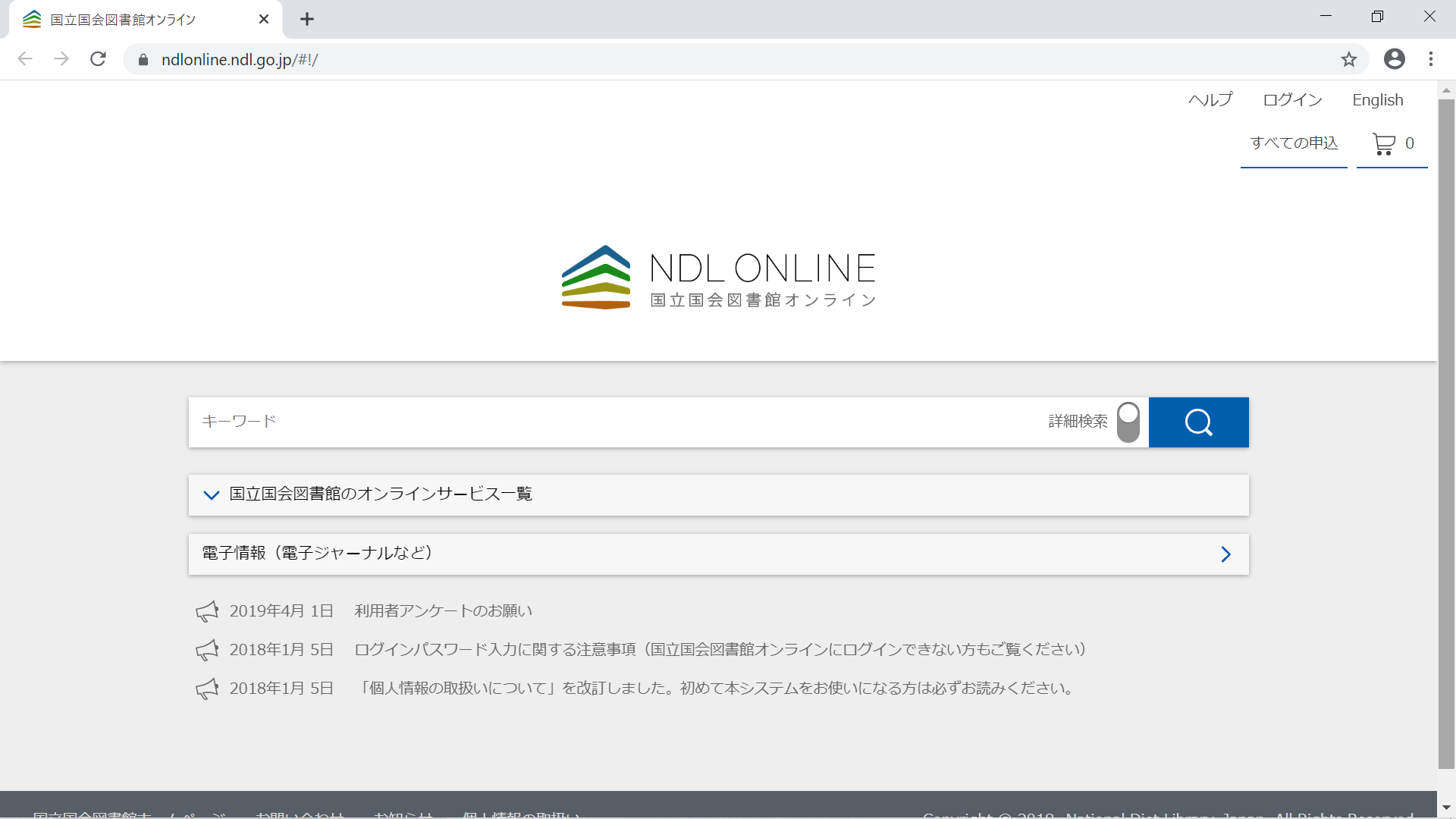View site info via the padlock icon
The image size is (1456, 819).
143,59
